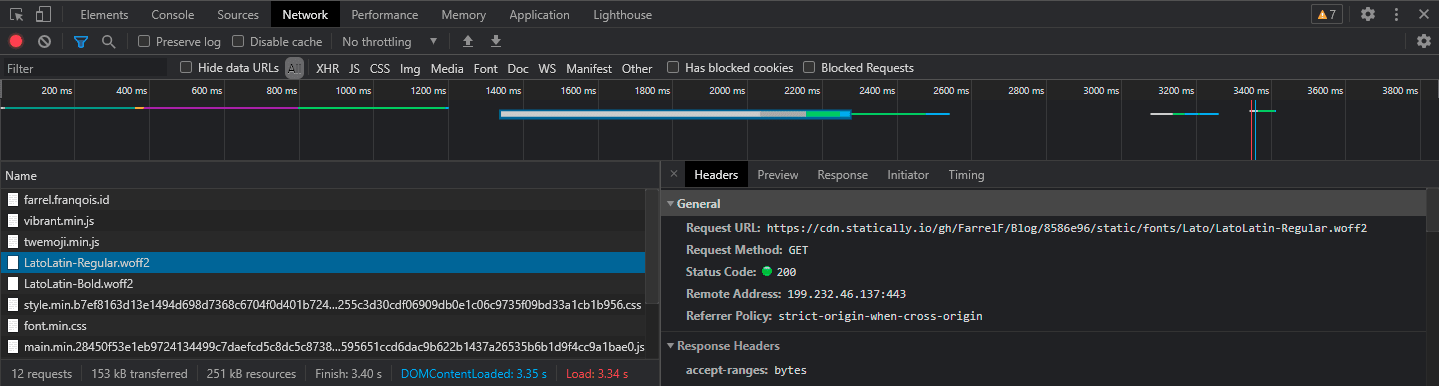Click the Request URL value
The image size is (1439, 386).
[x=1067, y=228]
